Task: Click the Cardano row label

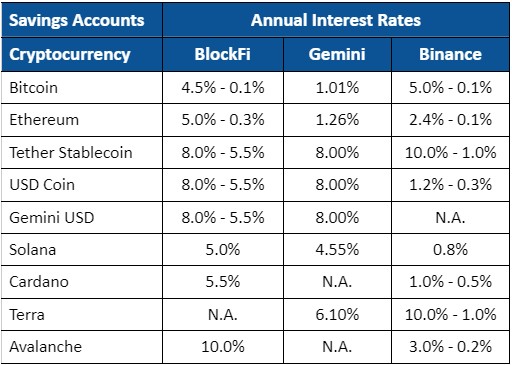Action: 39,282
